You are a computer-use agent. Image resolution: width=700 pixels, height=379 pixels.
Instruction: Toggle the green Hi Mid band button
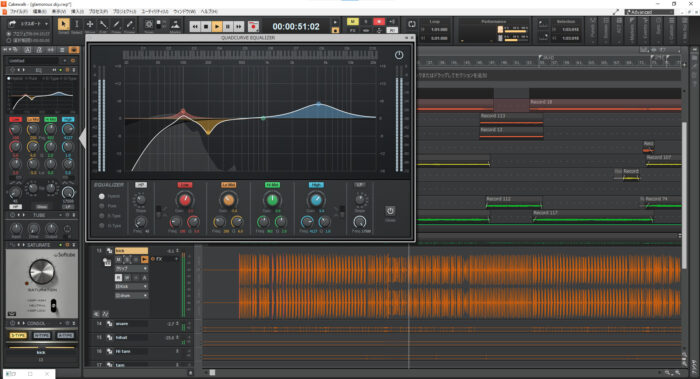point(272,185)
